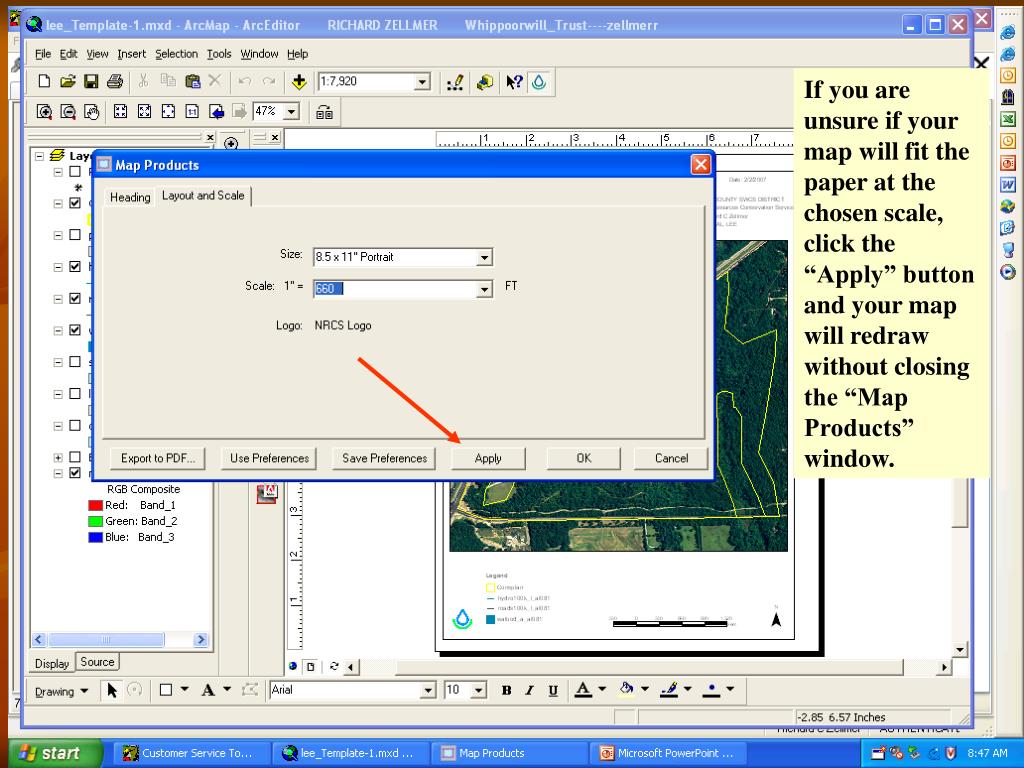Click the Green Band_2 color swatch
This screenshot has height=768, width=1024.
95,521
